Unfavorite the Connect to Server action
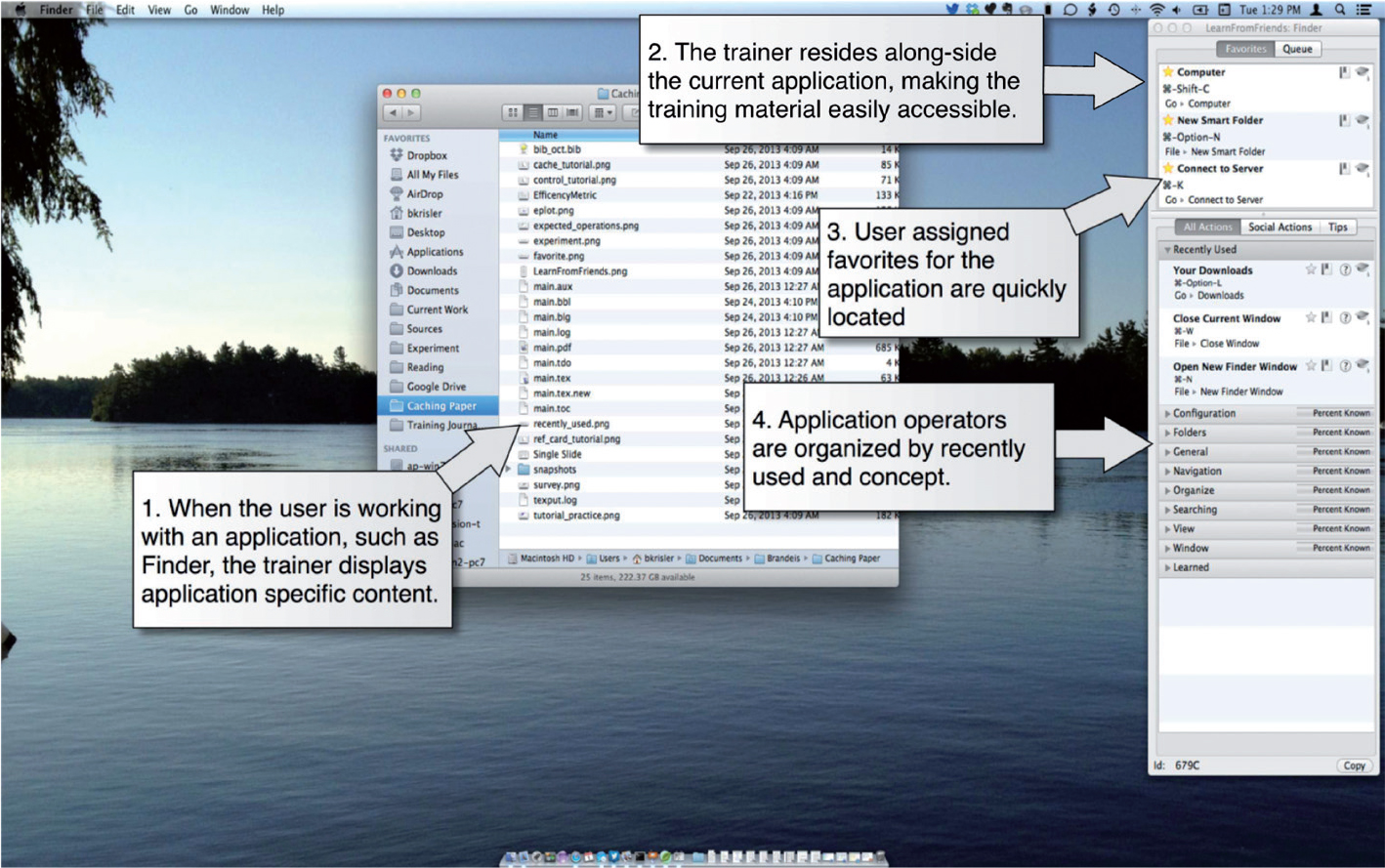Viewport: 1385px width, 868px height. [1168, 168]
